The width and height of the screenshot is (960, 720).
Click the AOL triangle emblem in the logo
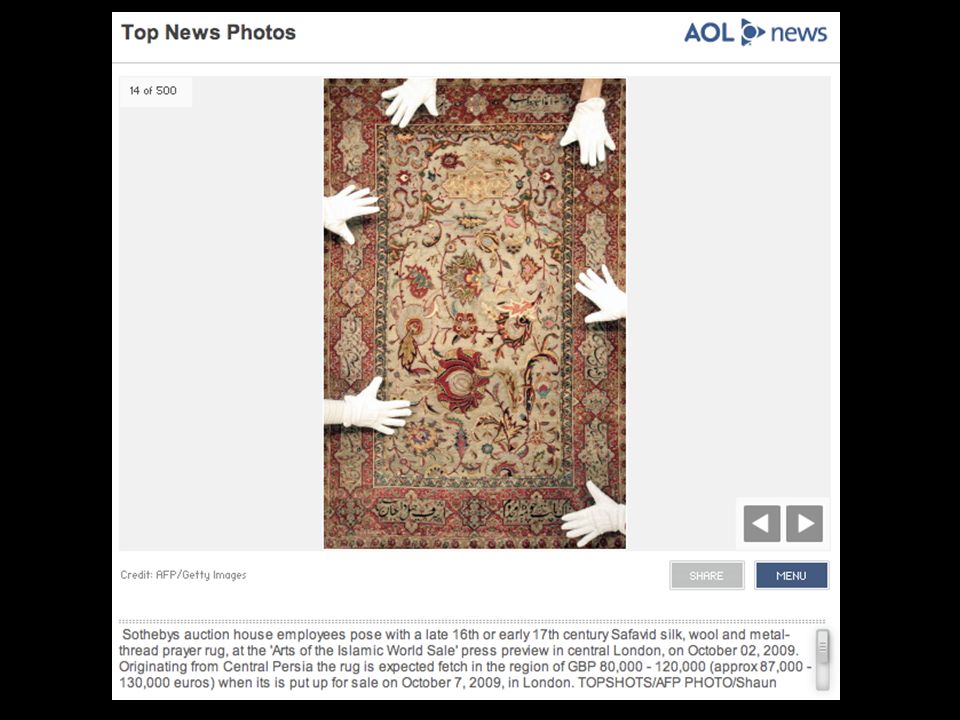pos(752,32)
